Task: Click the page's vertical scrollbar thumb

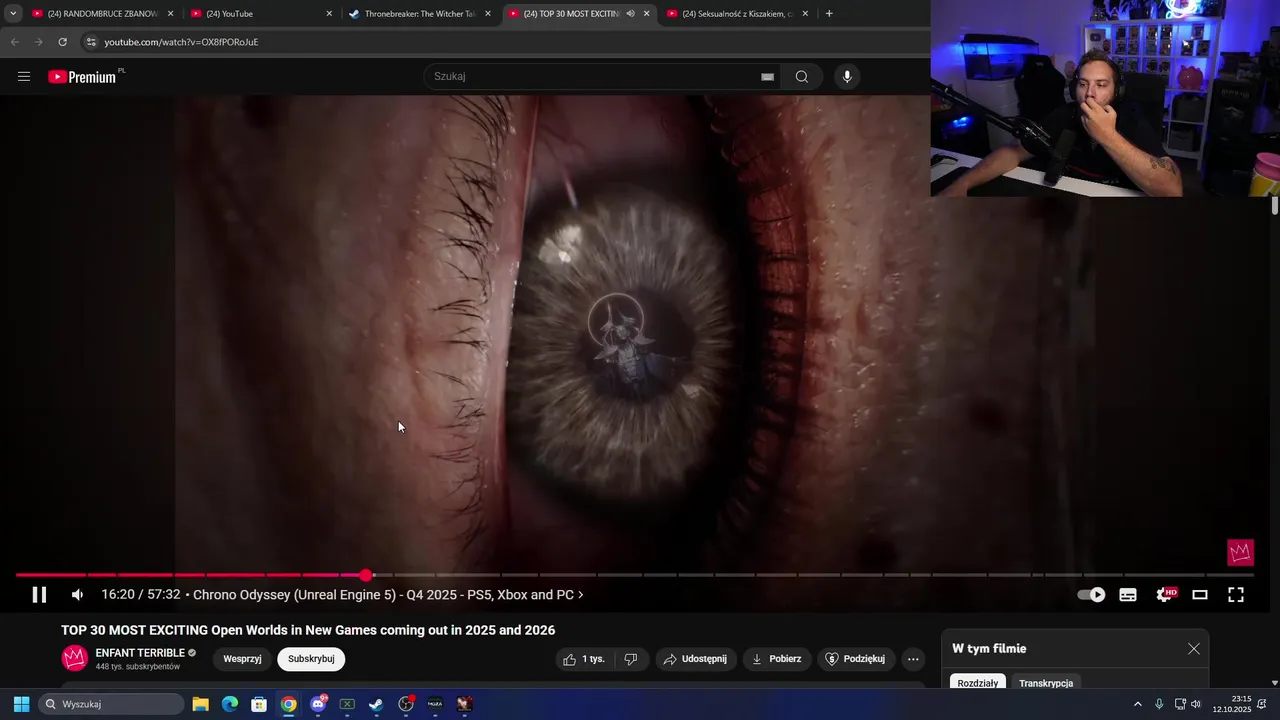Action: tap(1275, 205)
